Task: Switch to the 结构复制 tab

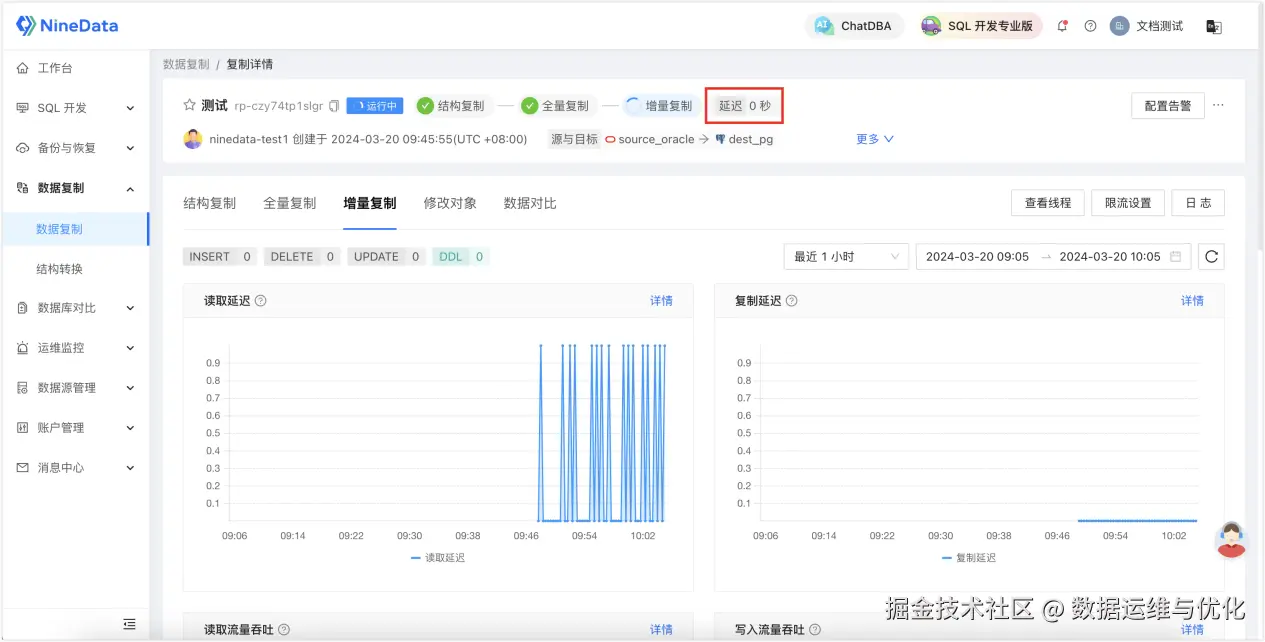Action: (x=210, y=203)
